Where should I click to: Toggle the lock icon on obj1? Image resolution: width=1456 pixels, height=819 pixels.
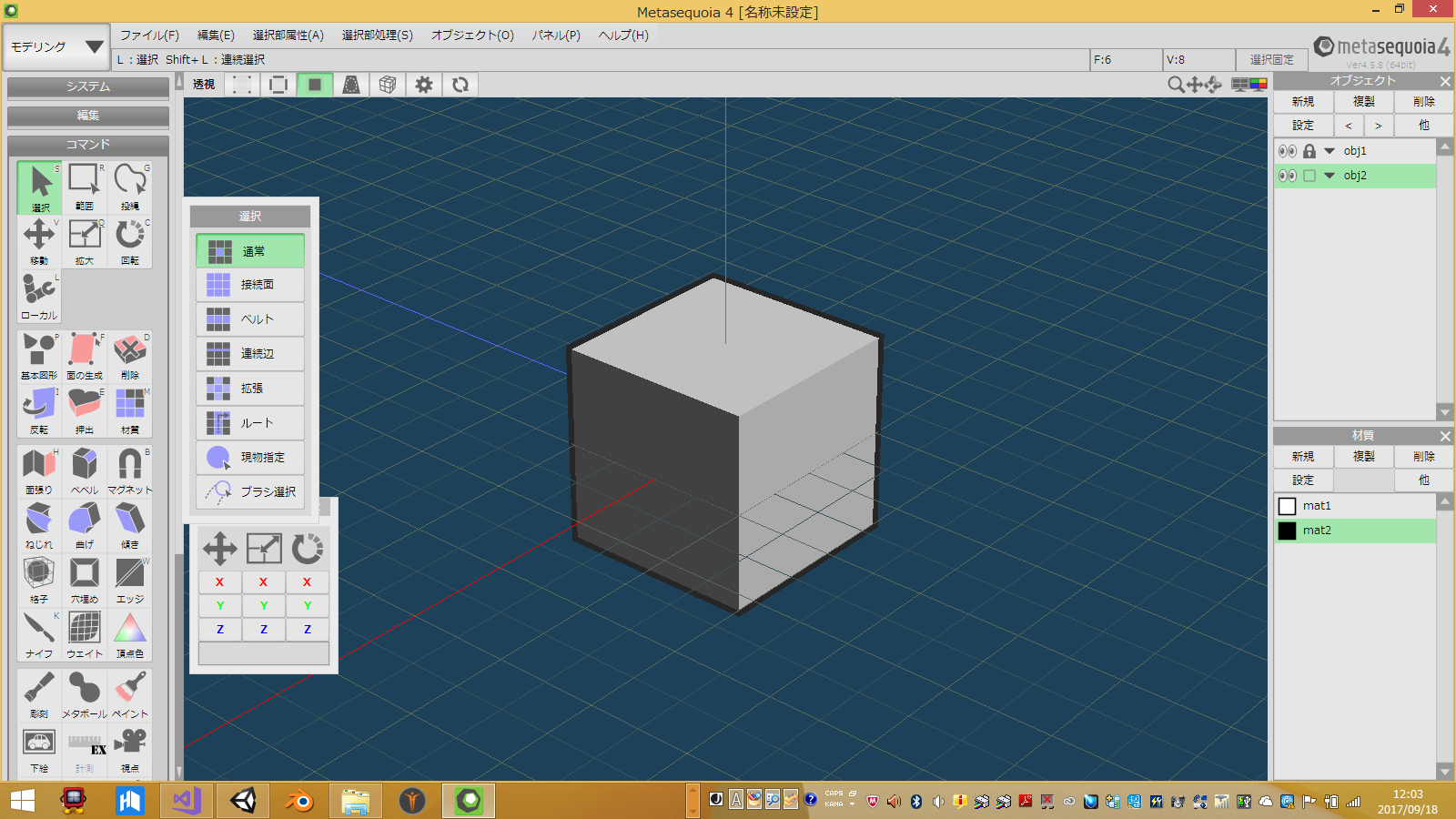coord(1309,151)
